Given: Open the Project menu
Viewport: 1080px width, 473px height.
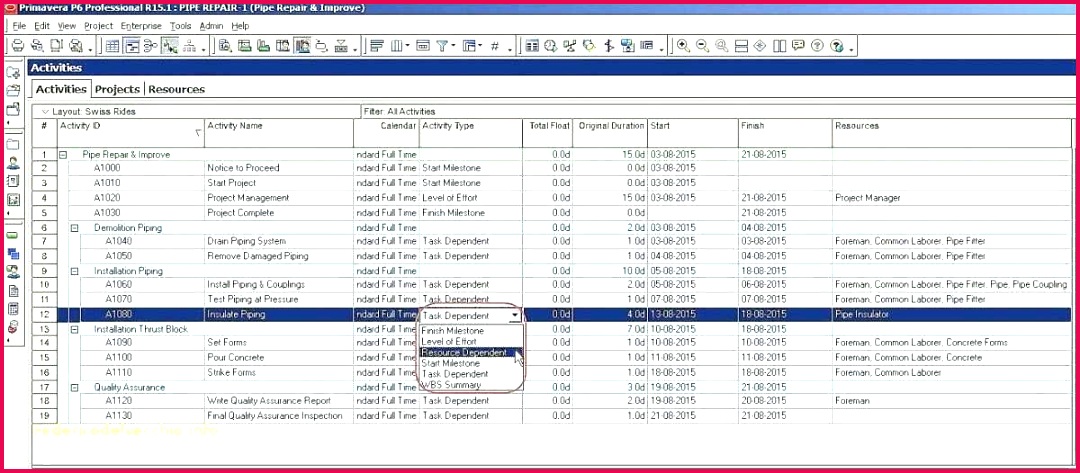Looking at the screenshot, I should click(98, 26).
